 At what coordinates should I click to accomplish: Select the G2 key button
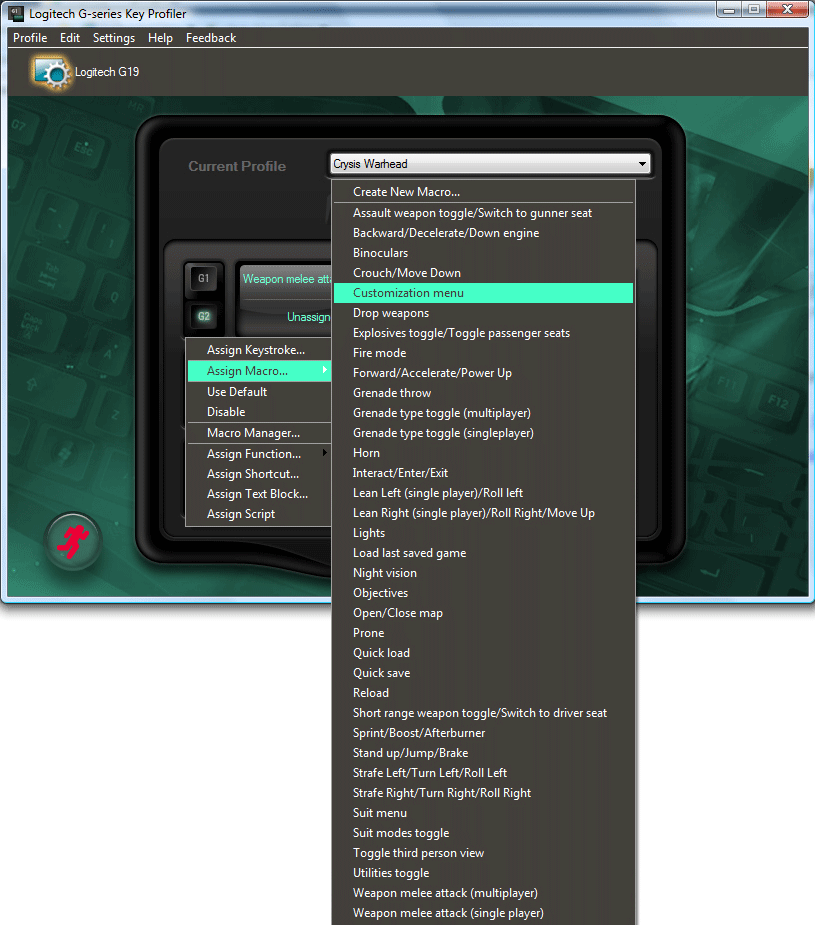203,316
